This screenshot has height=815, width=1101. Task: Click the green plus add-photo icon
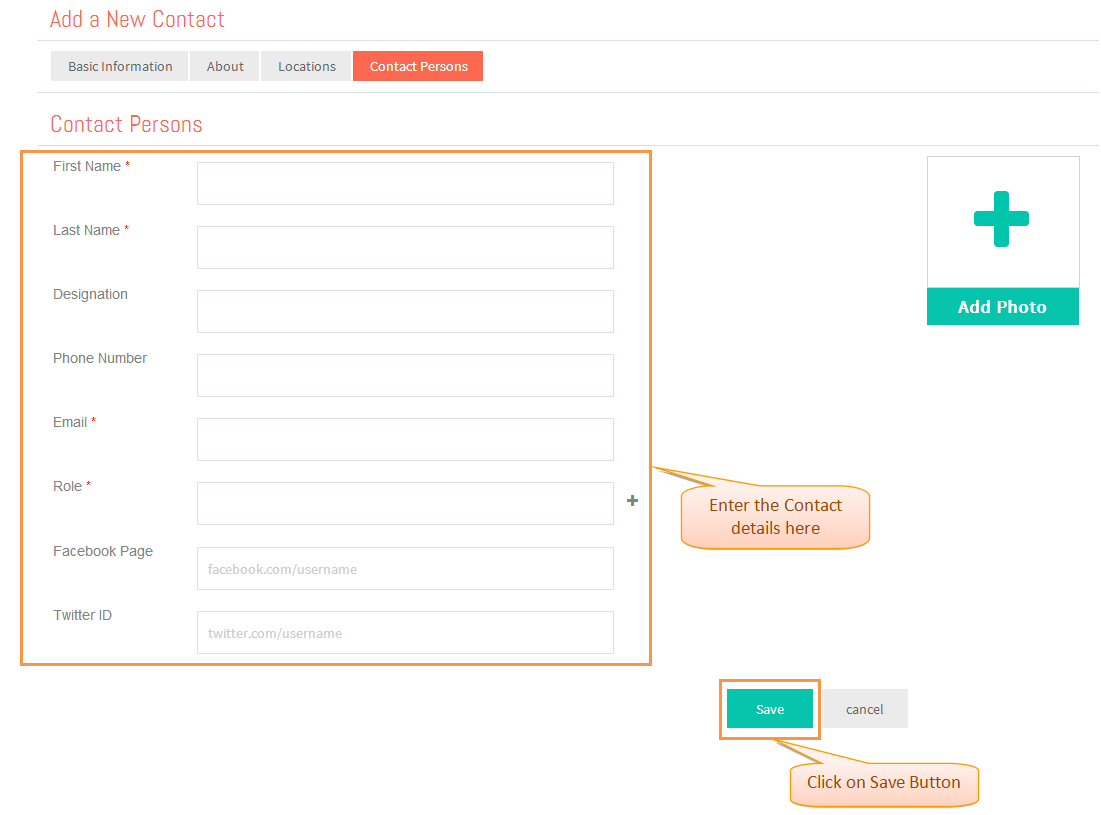(1001, 219)
